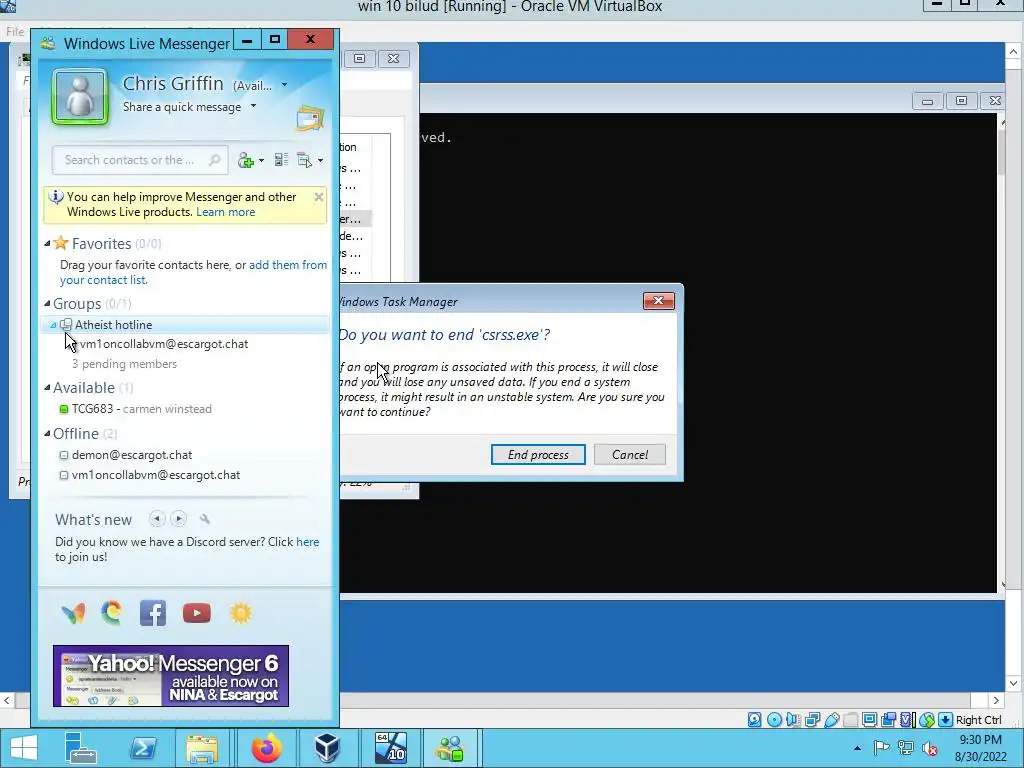Open the MSN butterfly icon

73,613
